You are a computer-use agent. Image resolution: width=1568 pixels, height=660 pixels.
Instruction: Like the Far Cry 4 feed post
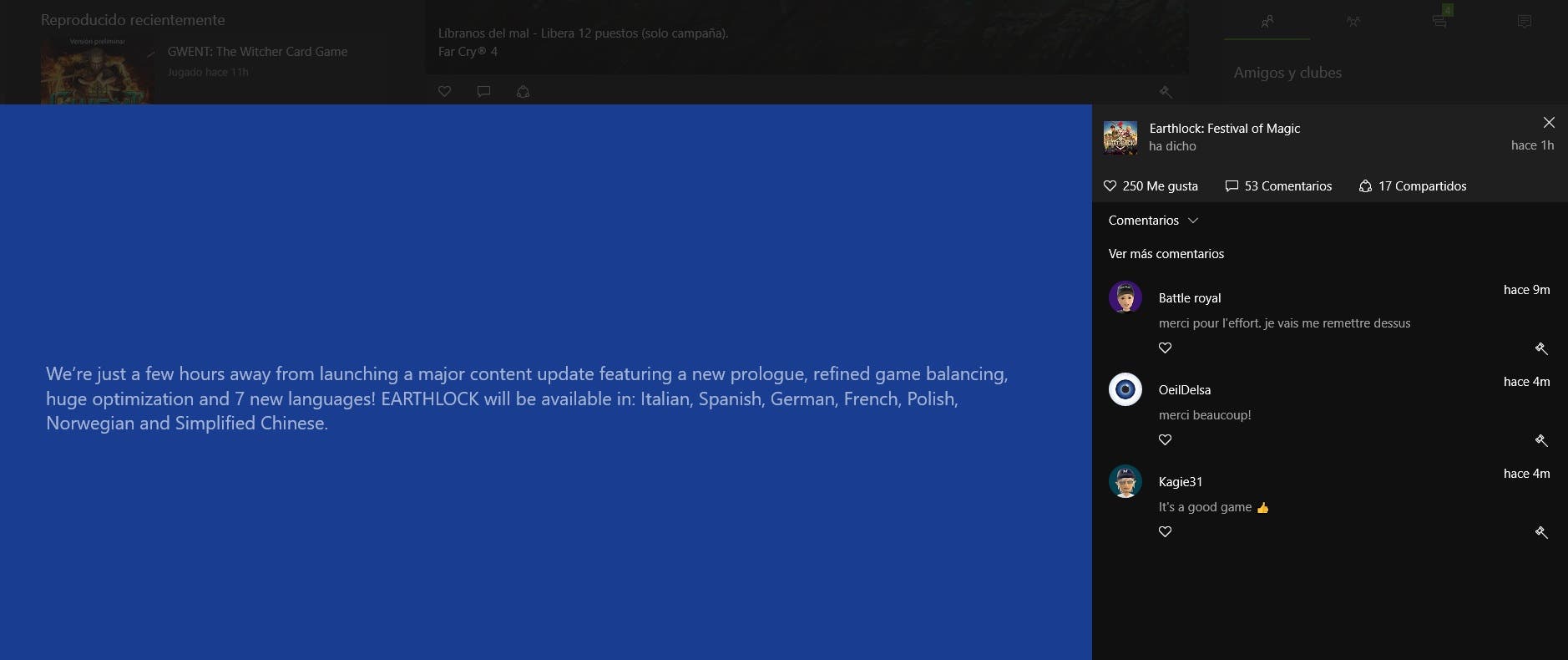445,92
